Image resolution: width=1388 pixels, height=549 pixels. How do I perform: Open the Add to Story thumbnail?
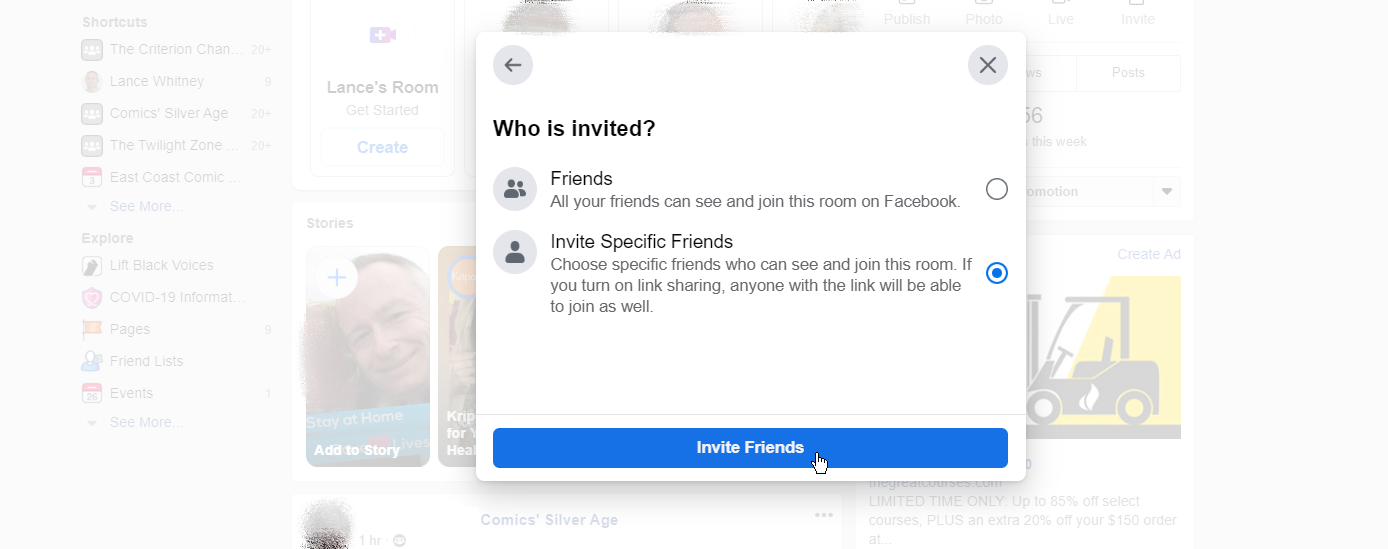368,357
